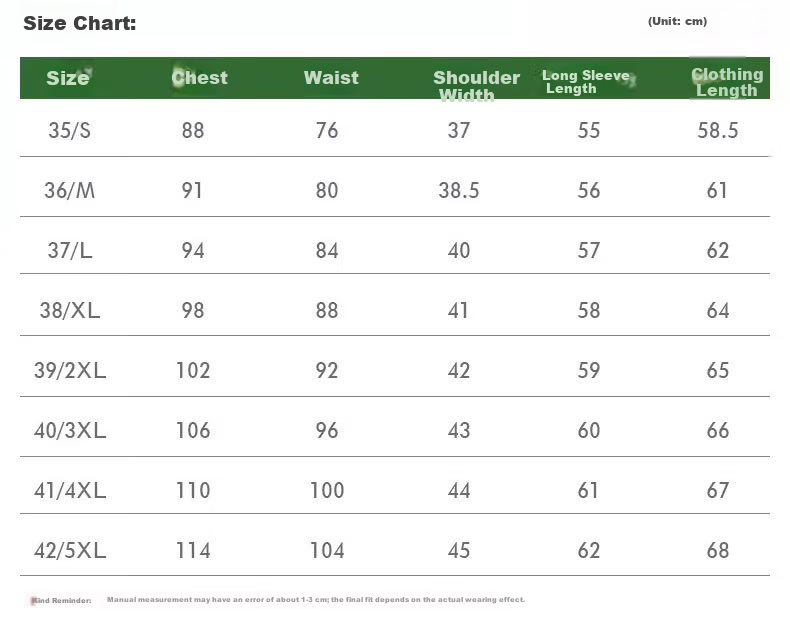
Task: Select the 40/3XL size label
Action: (70, 430)
